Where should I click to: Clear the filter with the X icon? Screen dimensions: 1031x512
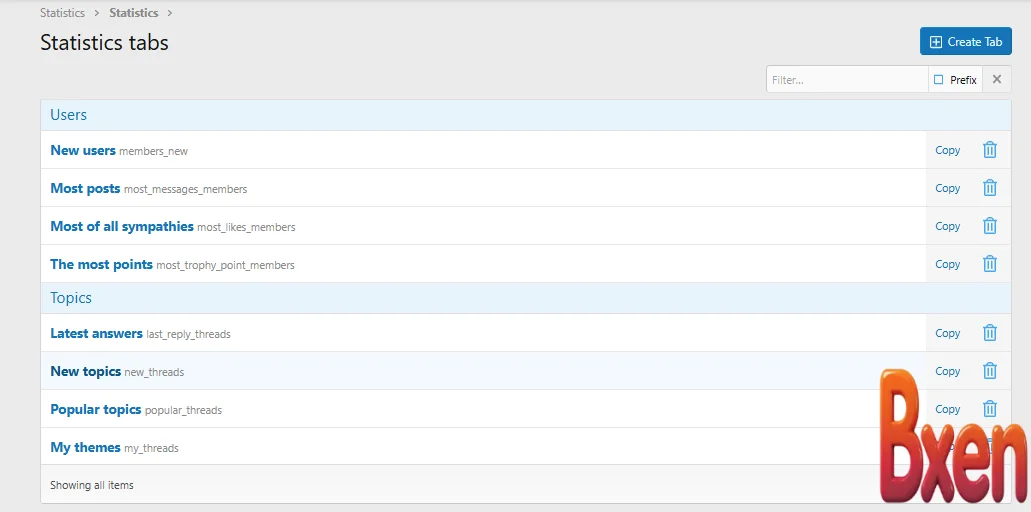[996, 79]
